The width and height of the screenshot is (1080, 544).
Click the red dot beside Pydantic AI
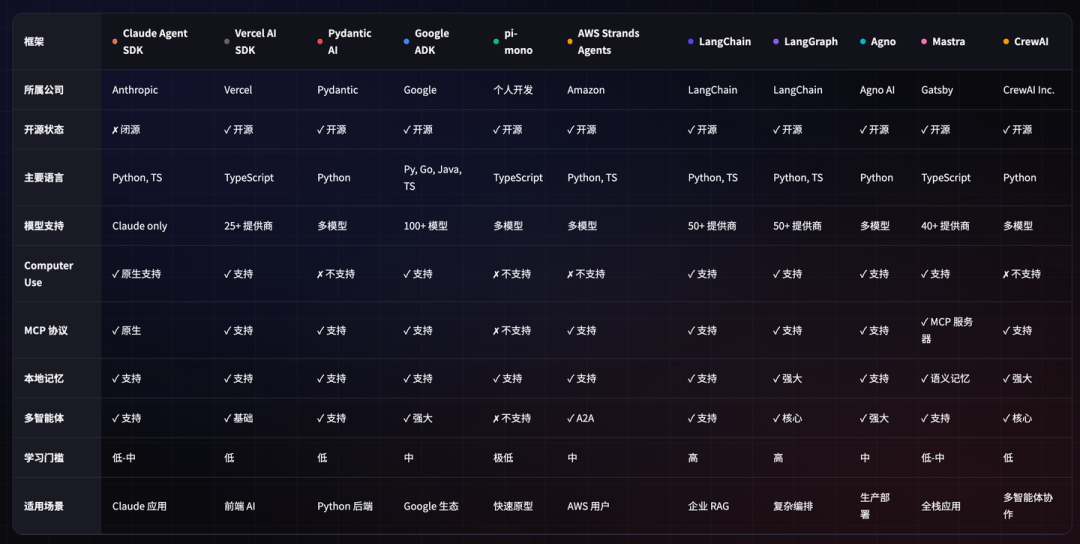[320, 41]
